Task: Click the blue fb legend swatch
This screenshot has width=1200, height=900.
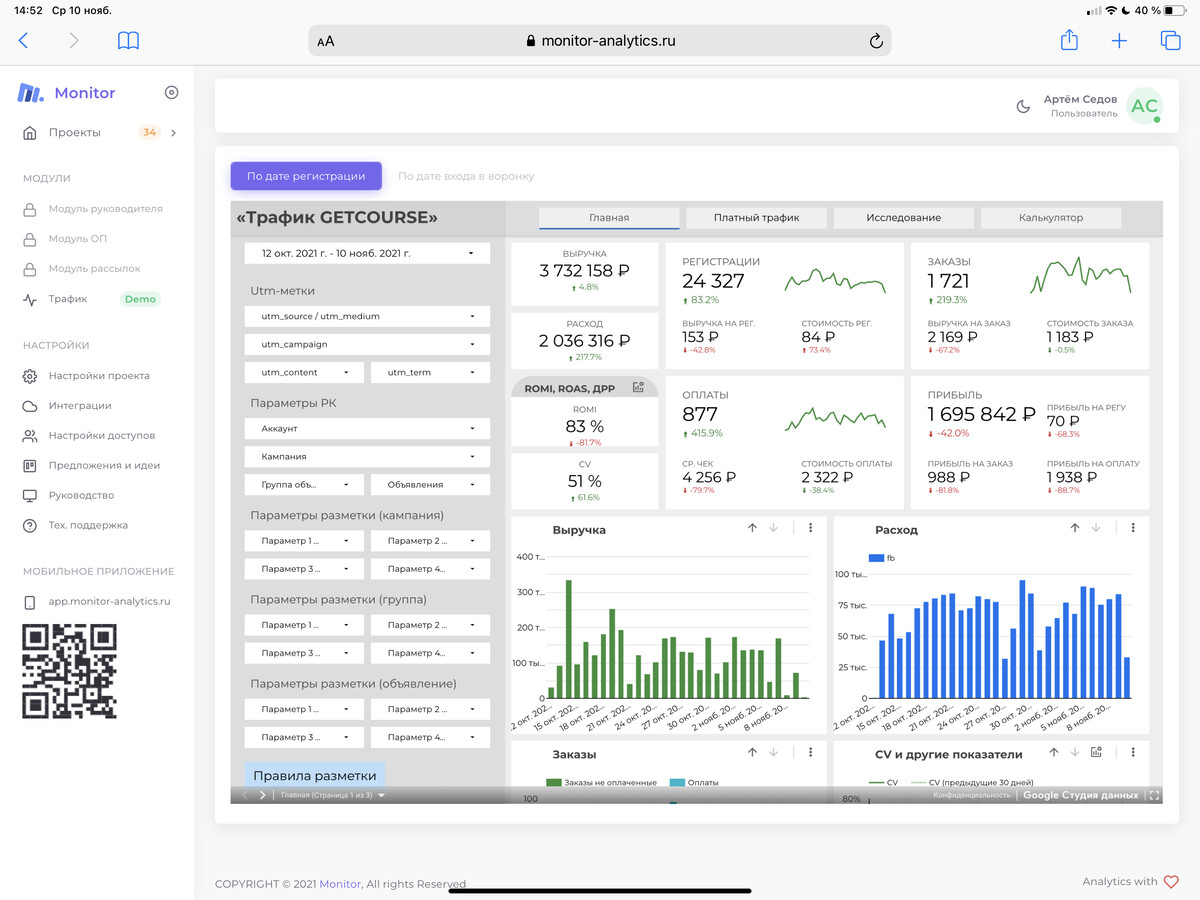Action: click(x=876, y=558)
